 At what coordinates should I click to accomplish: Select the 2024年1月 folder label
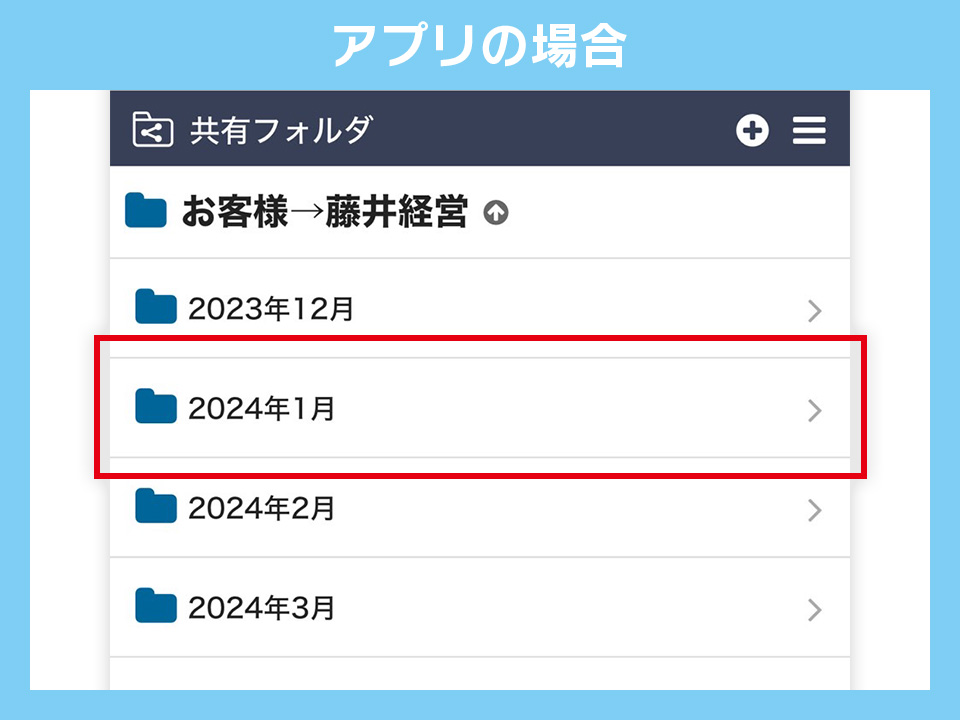tap(261, 409)
